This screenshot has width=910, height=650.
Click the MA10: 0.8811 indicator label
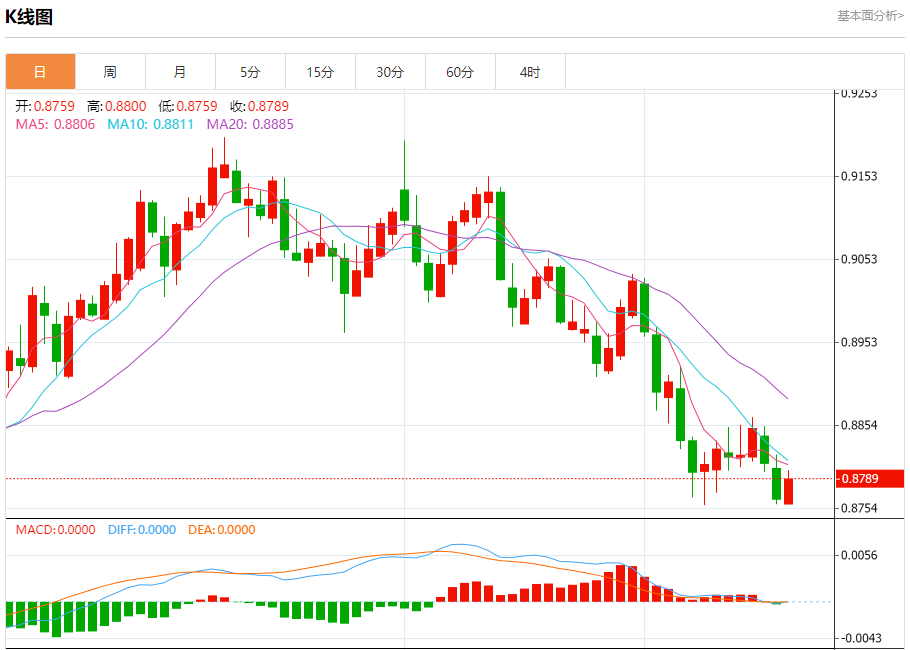(x=150, y=124)
